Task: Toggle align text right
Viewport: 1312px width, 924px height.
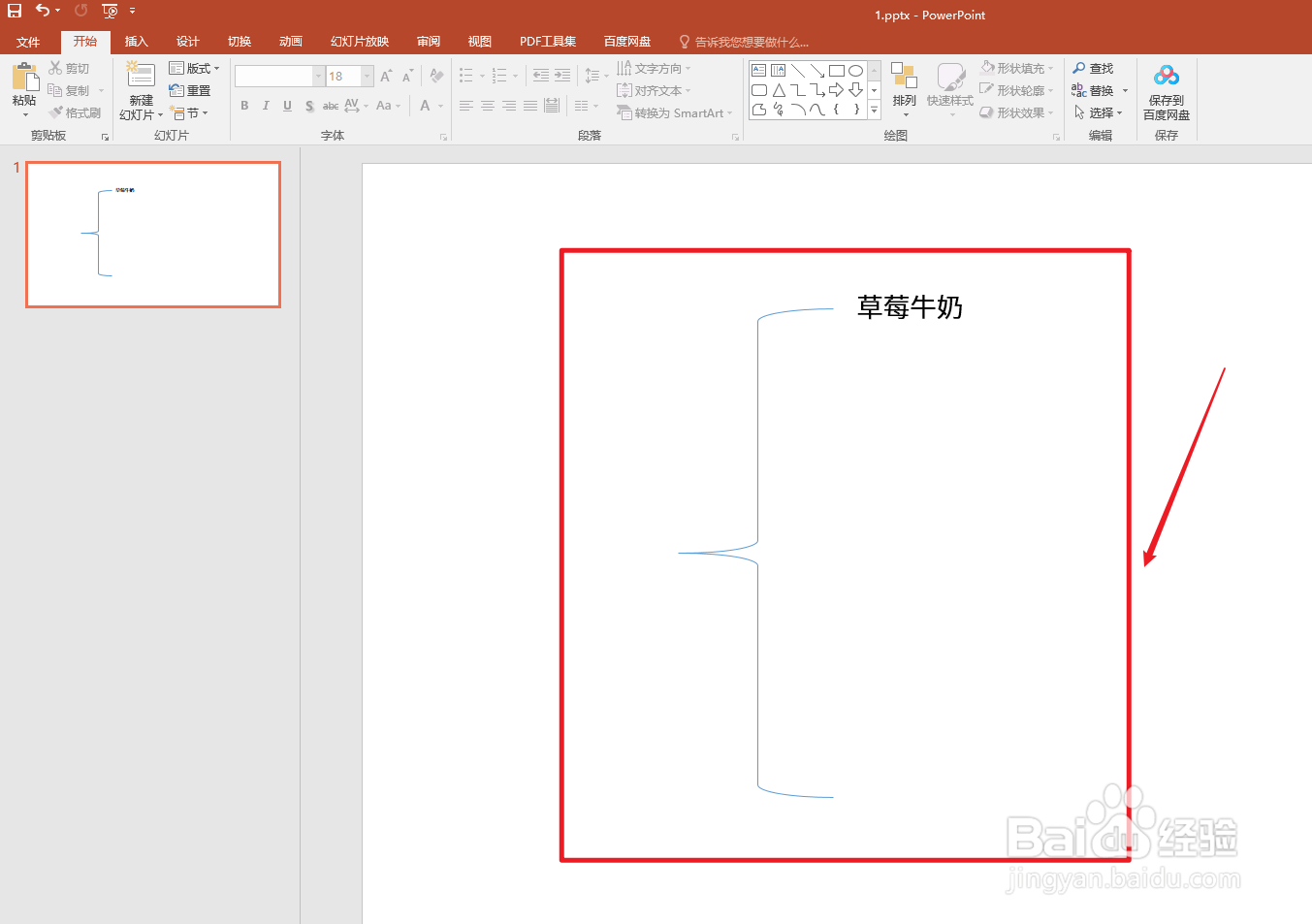Action: (x=509, y=106)
